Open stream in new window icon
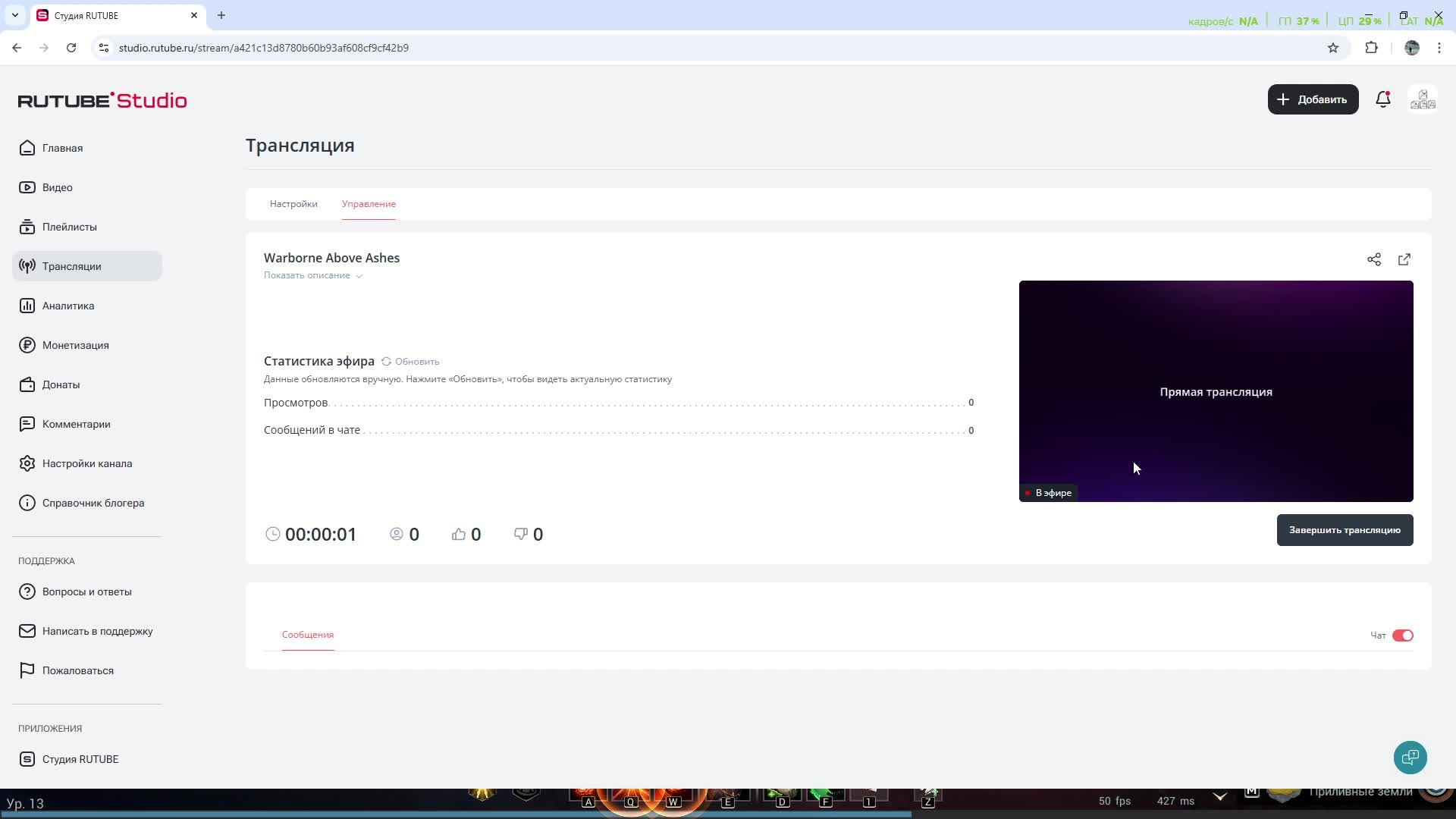The width and height of the screenshot is (1456, 819). (x=1404, y=259)
